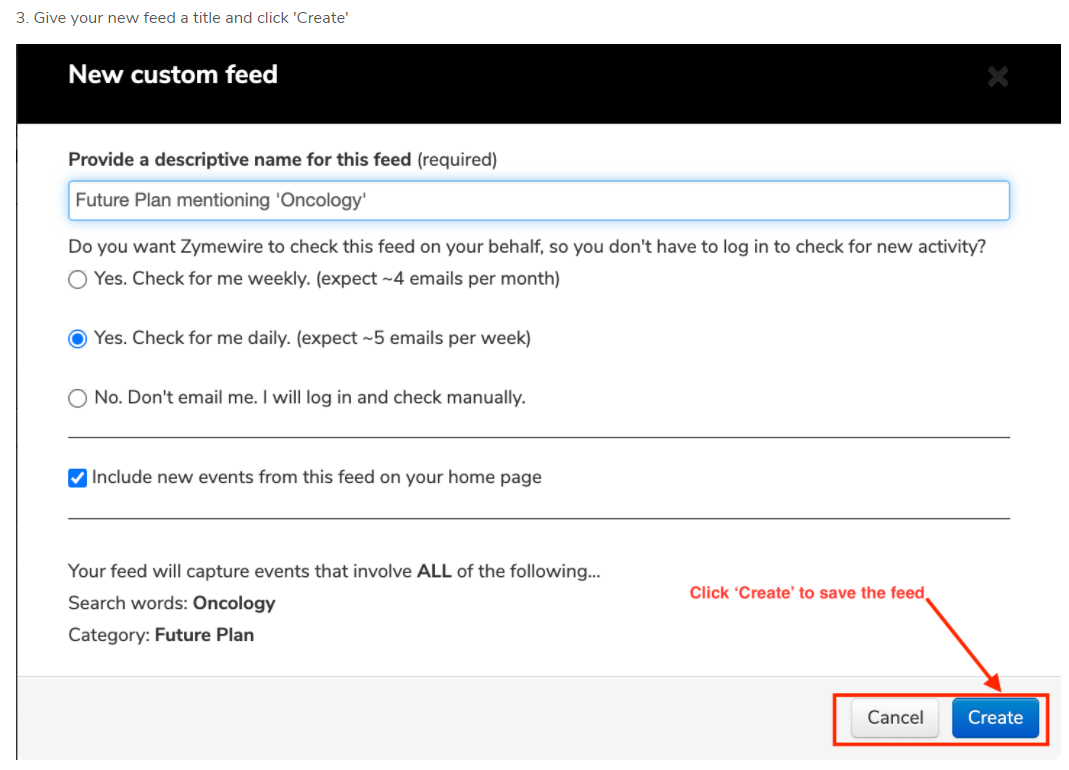Click the 'Do you want Zymewire to check' question
This screenshot has height=770, width=1069.
click(526, 247)
